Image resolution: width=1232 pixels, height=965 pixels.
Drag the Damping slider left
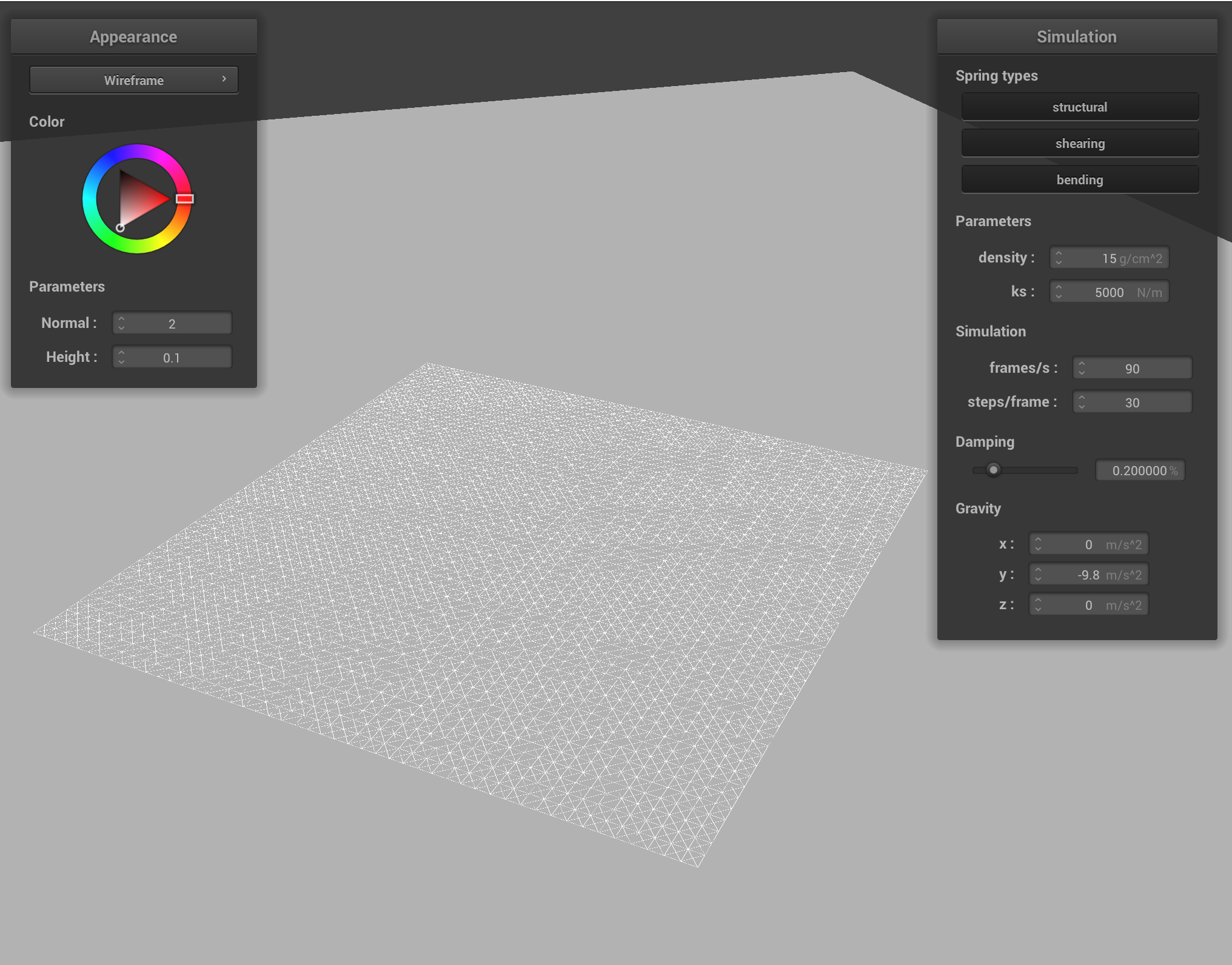coord(992,469)
